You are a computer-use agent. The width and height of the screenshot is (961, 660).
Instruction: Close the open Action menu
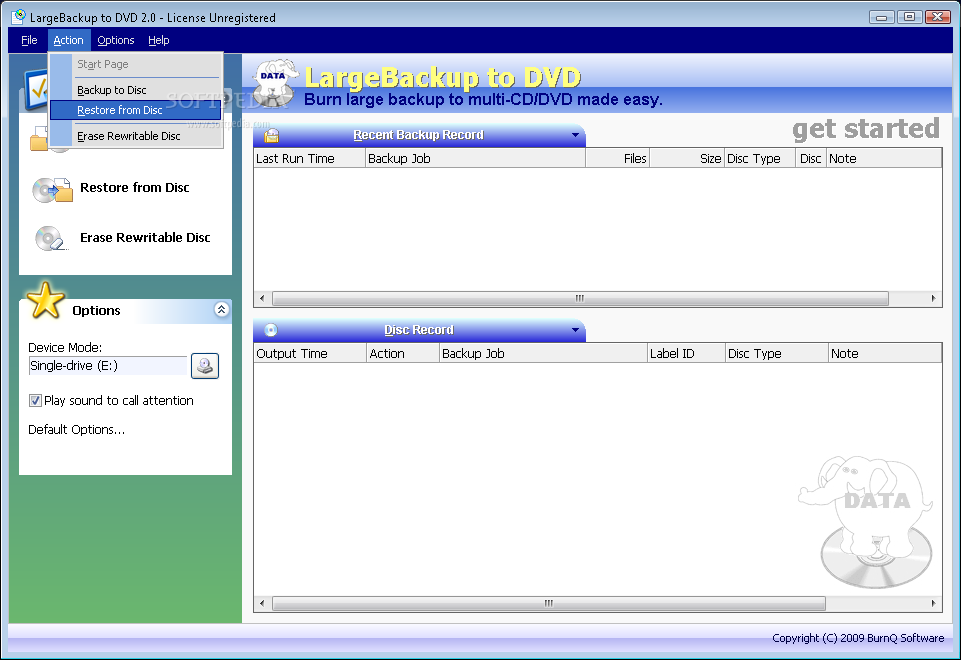[68, 40]
